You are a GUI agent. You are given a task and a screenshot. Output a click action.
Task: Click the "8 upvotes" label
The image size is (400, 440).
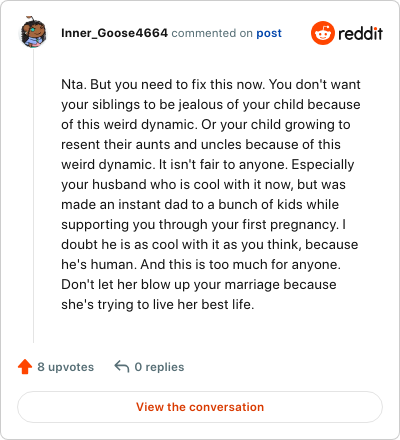[x=66, y=367]
